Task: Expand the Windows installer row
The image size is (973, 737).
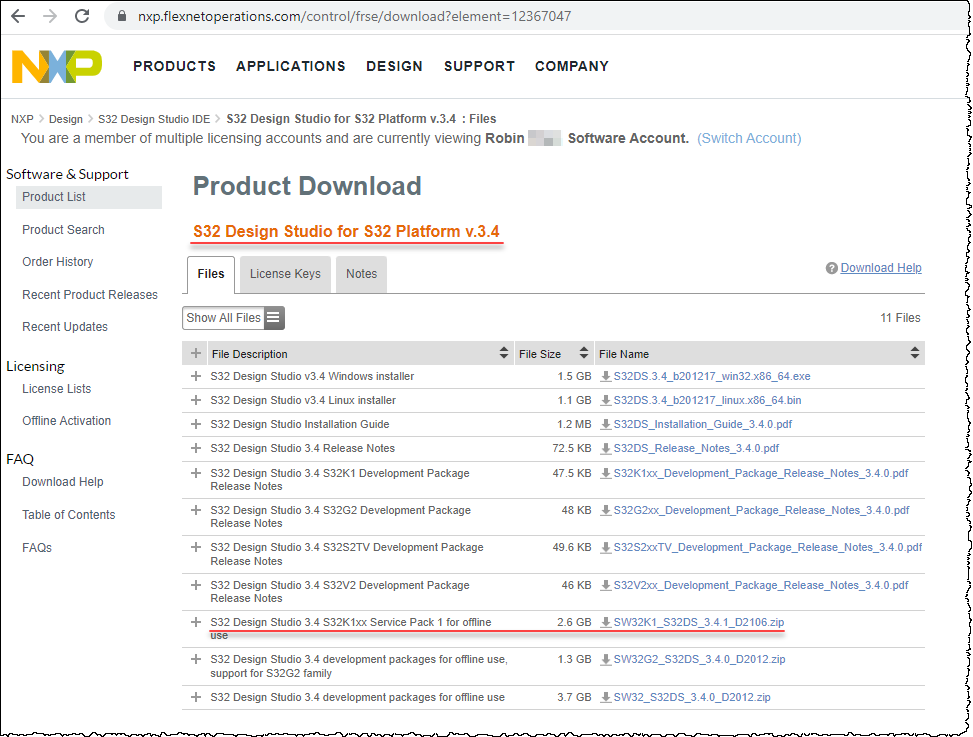Action: click(195, 376)
